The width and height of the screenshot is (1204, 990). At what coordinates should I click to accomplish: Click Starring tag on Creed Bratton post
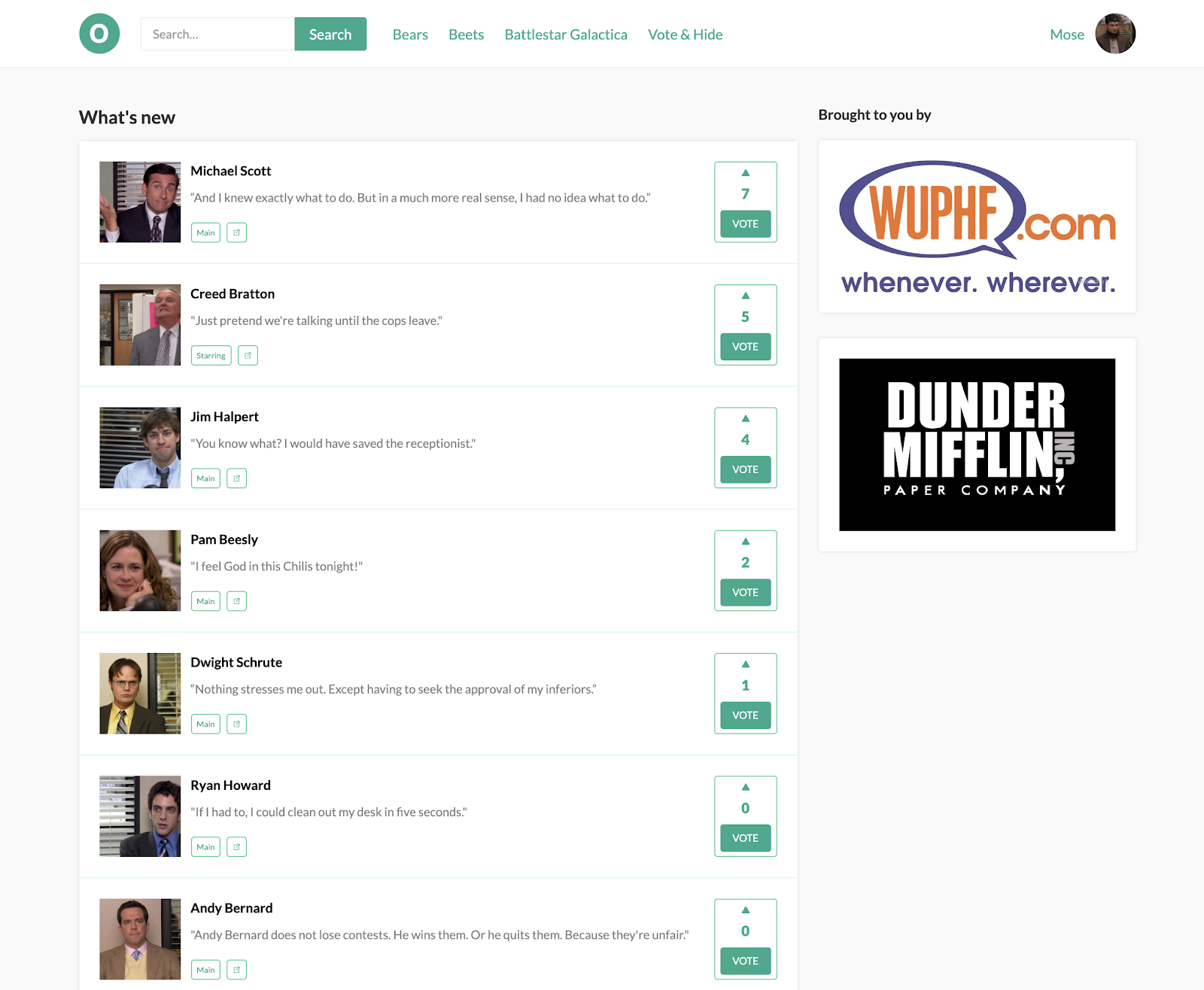tap(211, 355)
